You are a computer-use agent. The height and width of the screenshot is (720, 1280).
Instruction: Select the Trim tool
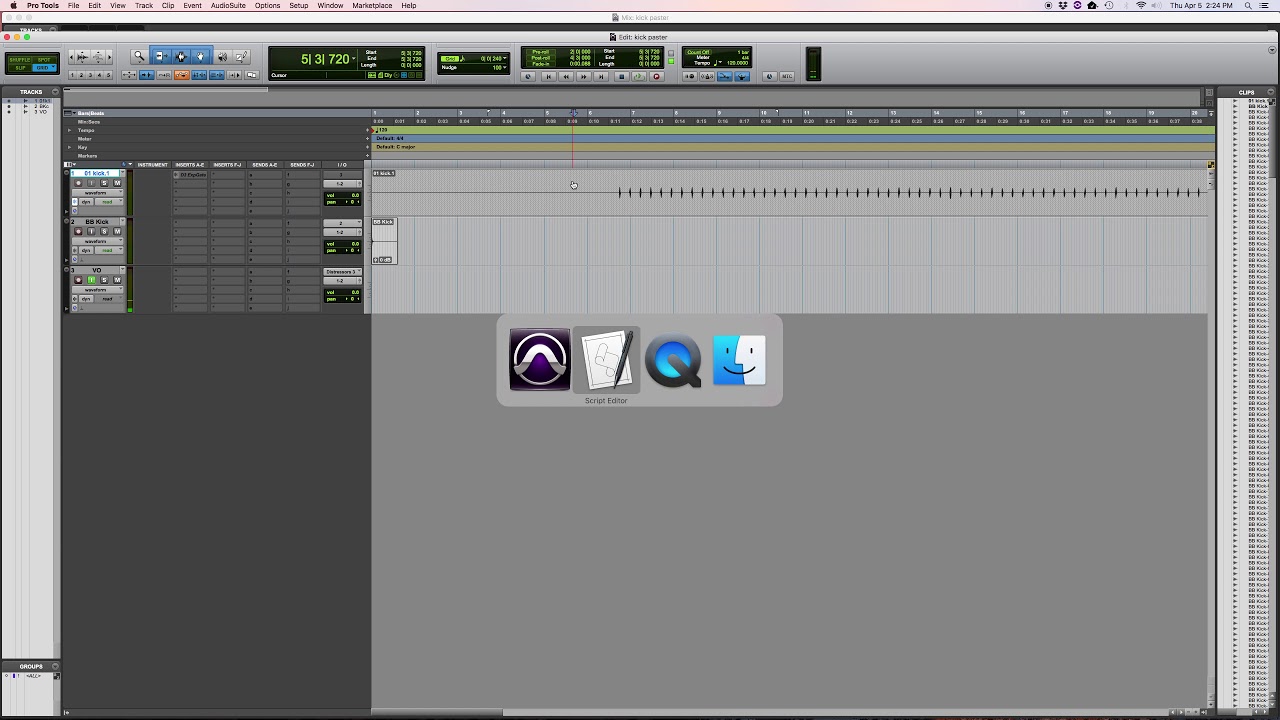click(x=163, y=56)
